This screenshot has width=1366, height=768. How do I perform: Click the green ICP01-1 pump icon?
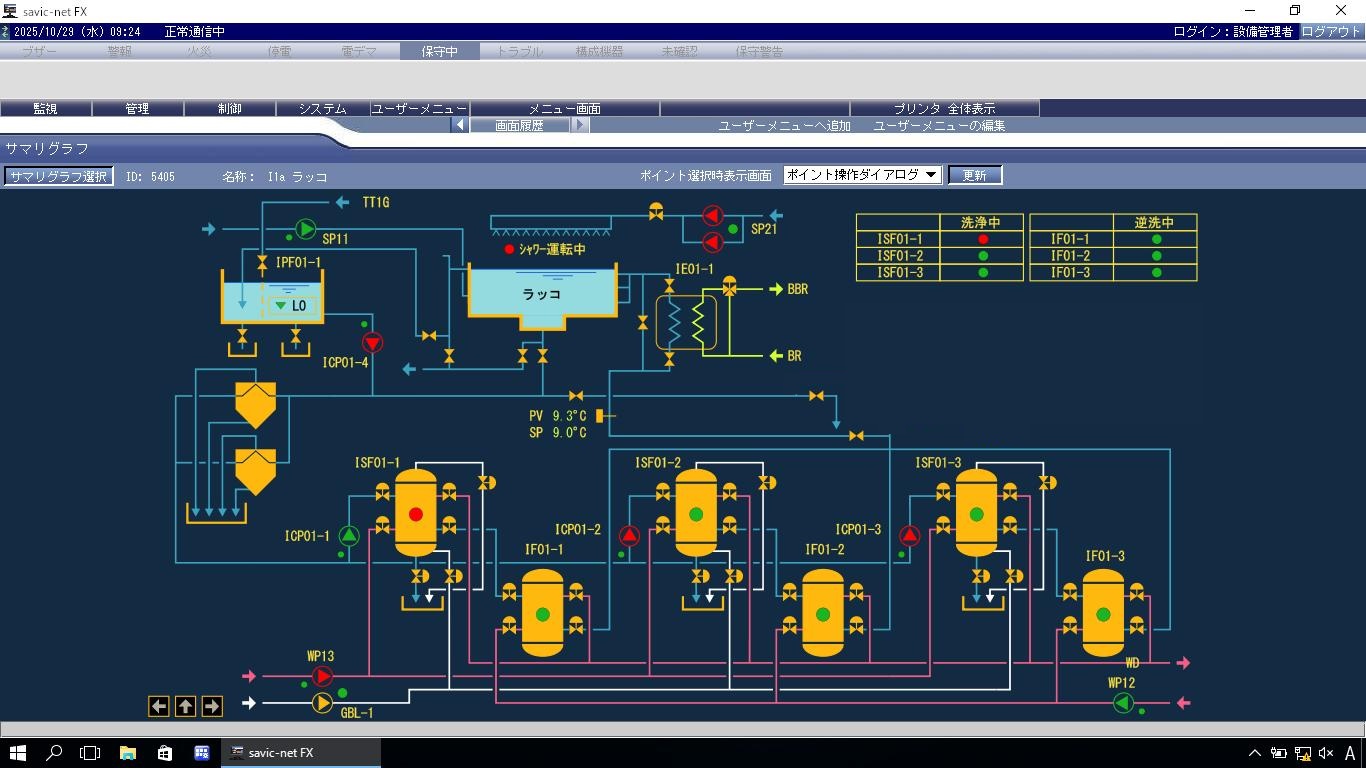[x=348, y=535]
